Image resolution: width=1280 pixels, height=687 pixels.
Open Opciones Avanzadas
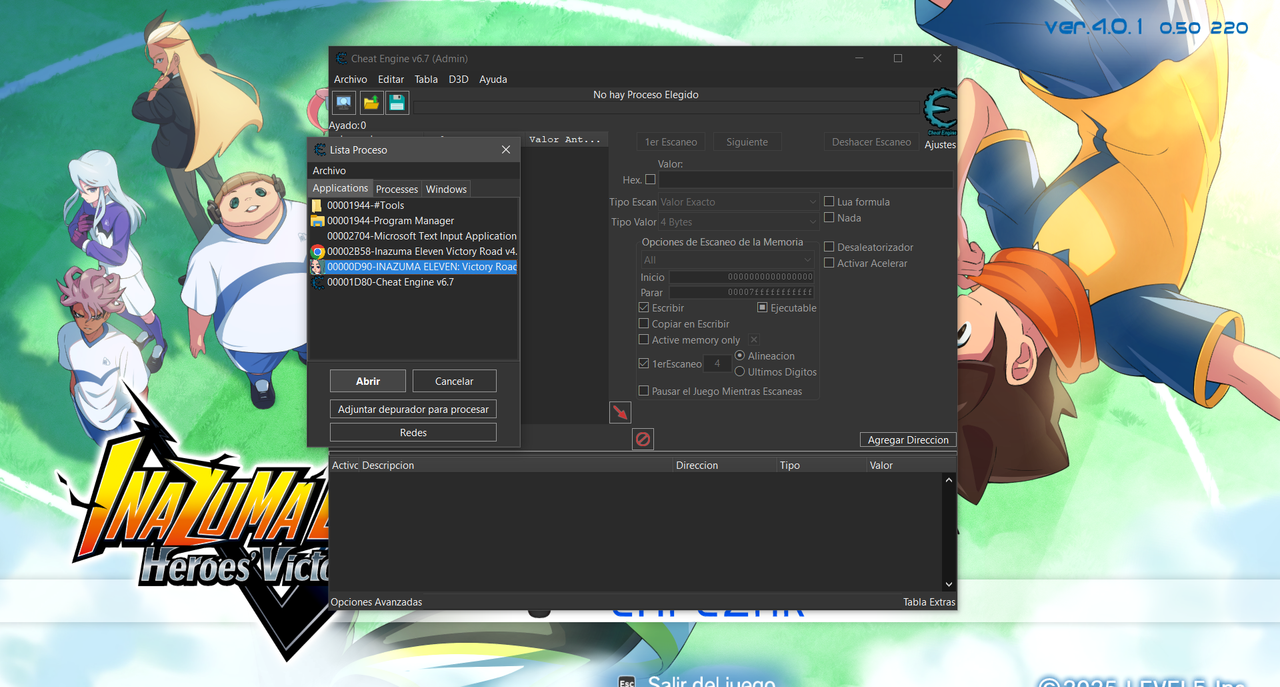(376, 602)
